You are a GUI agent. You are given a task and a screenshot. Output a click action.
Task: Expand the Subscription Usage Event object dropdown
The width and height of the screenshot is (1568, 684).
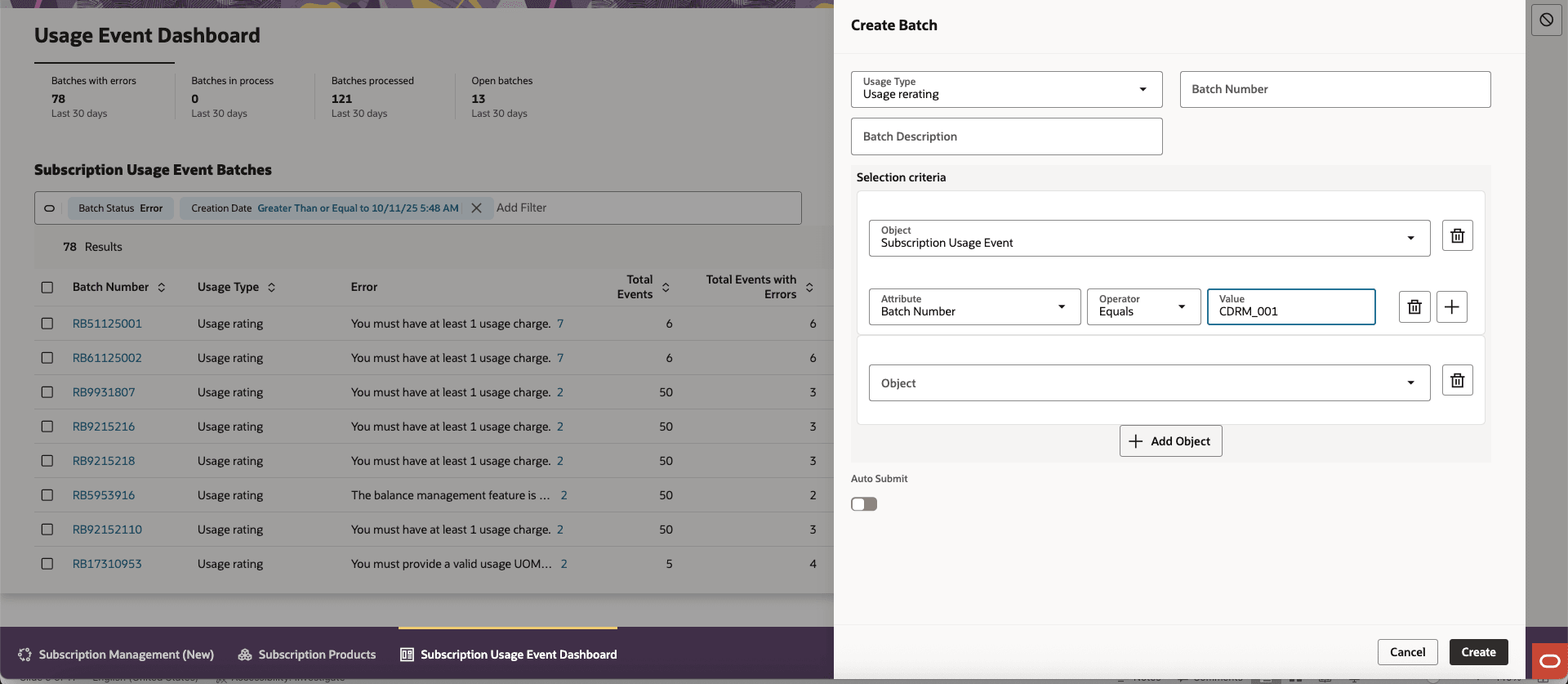1149,238
